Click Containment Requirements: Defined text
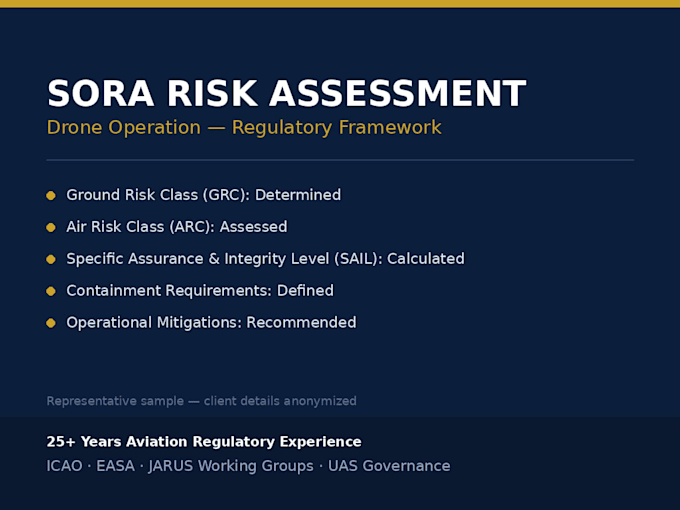Screen dimensions: 680x510 [x=200, y=291]
